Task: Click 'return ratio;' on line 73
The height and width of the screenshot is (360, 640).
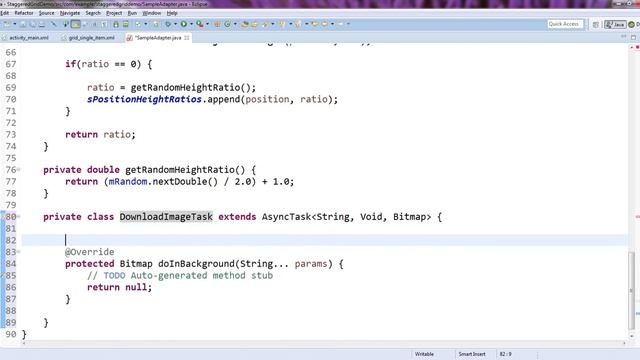Action: pyautogui.click(x=100, y=134)
